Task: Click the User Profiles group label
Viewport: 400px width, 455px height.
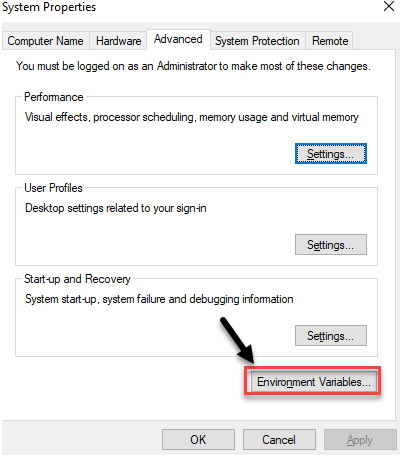Action: coord(53,188)
